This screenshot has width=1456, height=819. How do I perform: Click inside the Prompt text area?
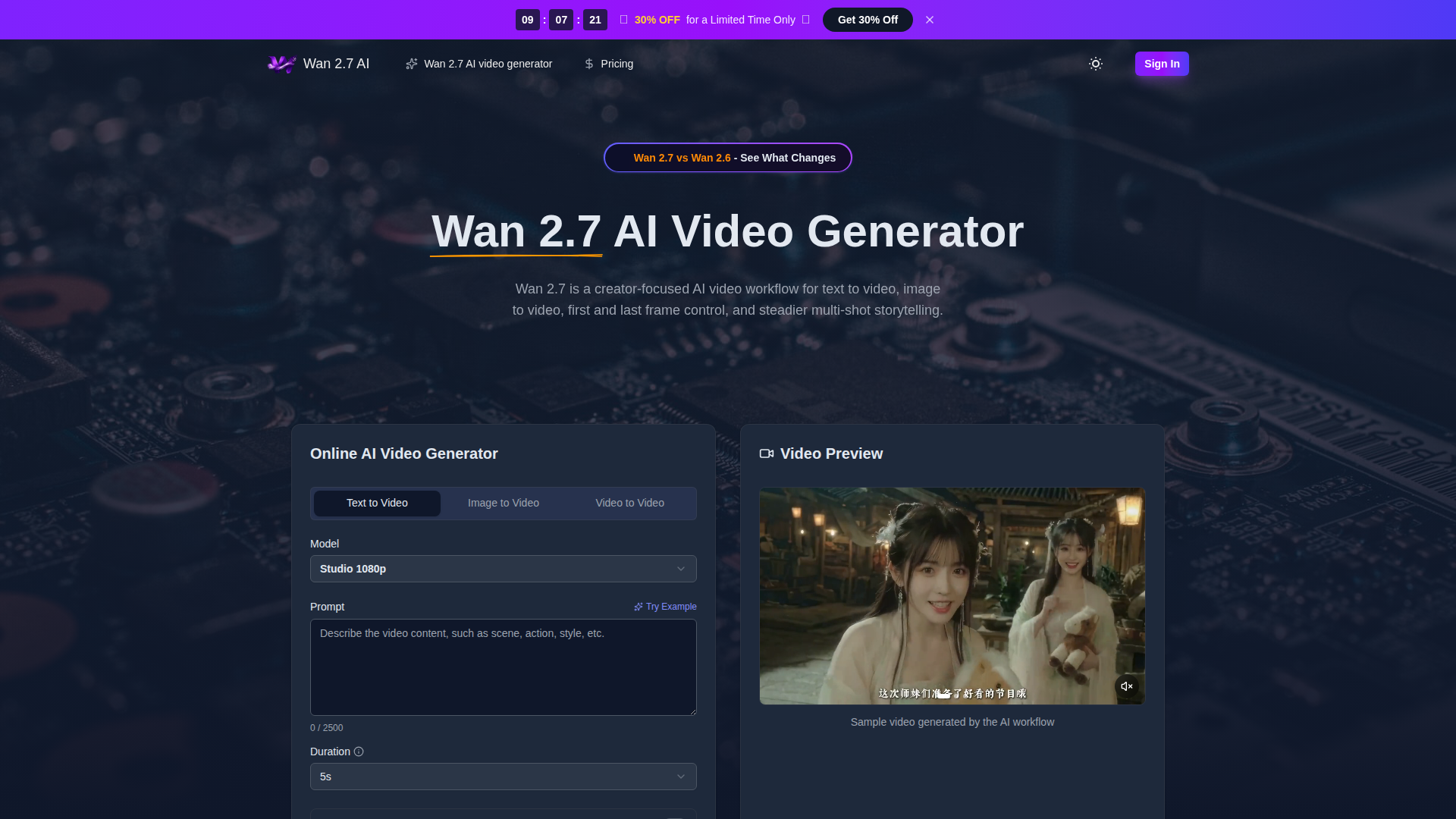[x=503, y=667]
